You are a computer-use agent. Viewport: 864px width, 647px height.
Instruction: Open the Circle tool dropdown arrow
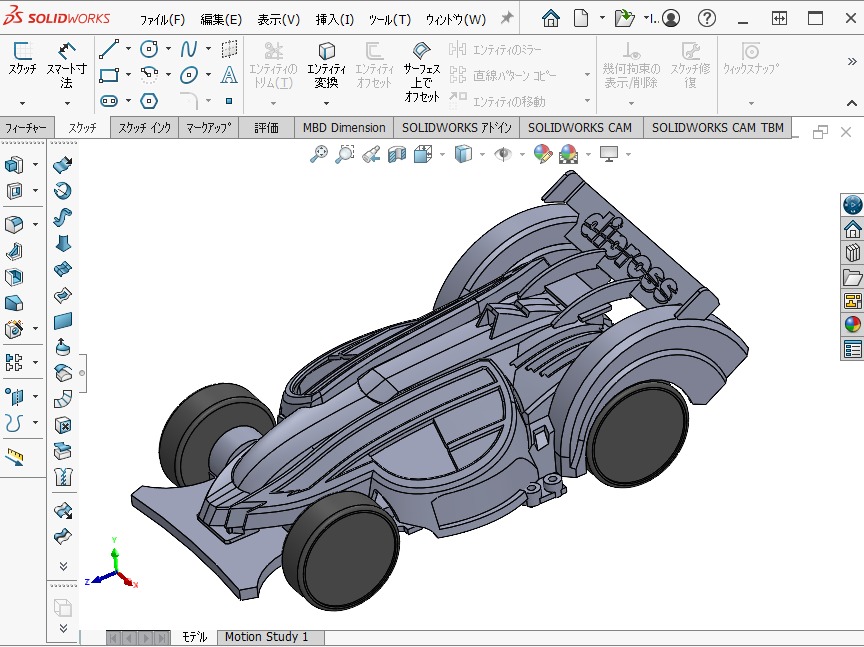point(168,49)
